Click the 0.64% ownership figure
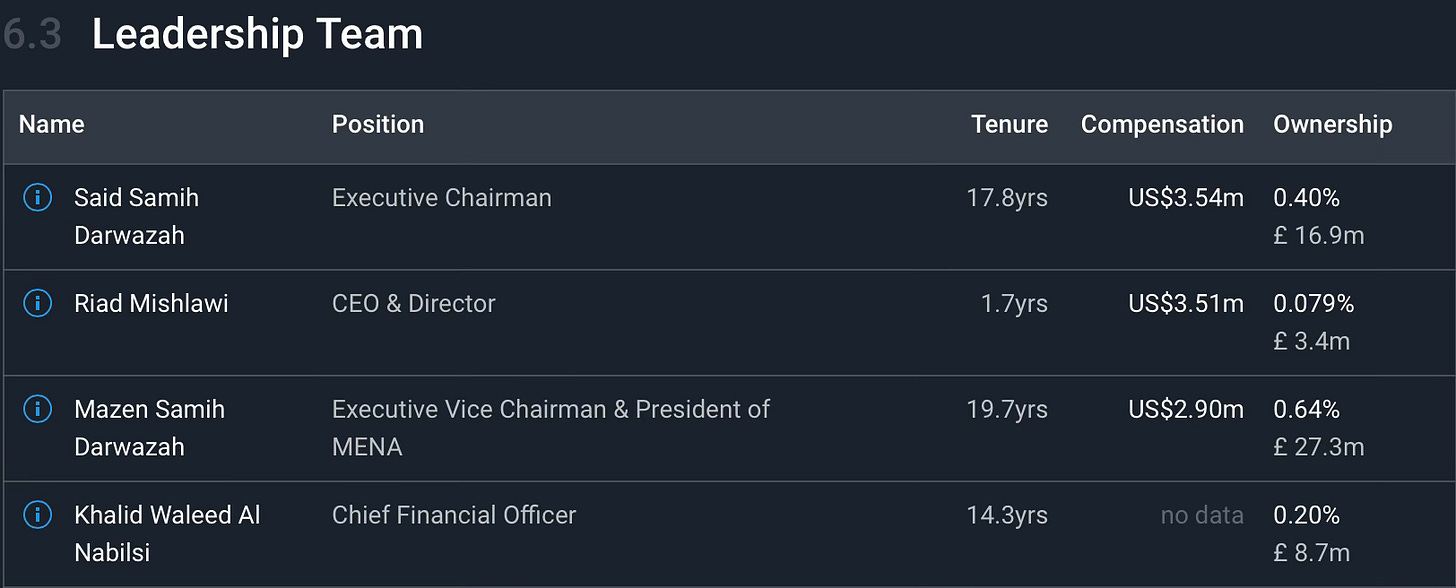The image size is (1456, 588). [1306, 409]
